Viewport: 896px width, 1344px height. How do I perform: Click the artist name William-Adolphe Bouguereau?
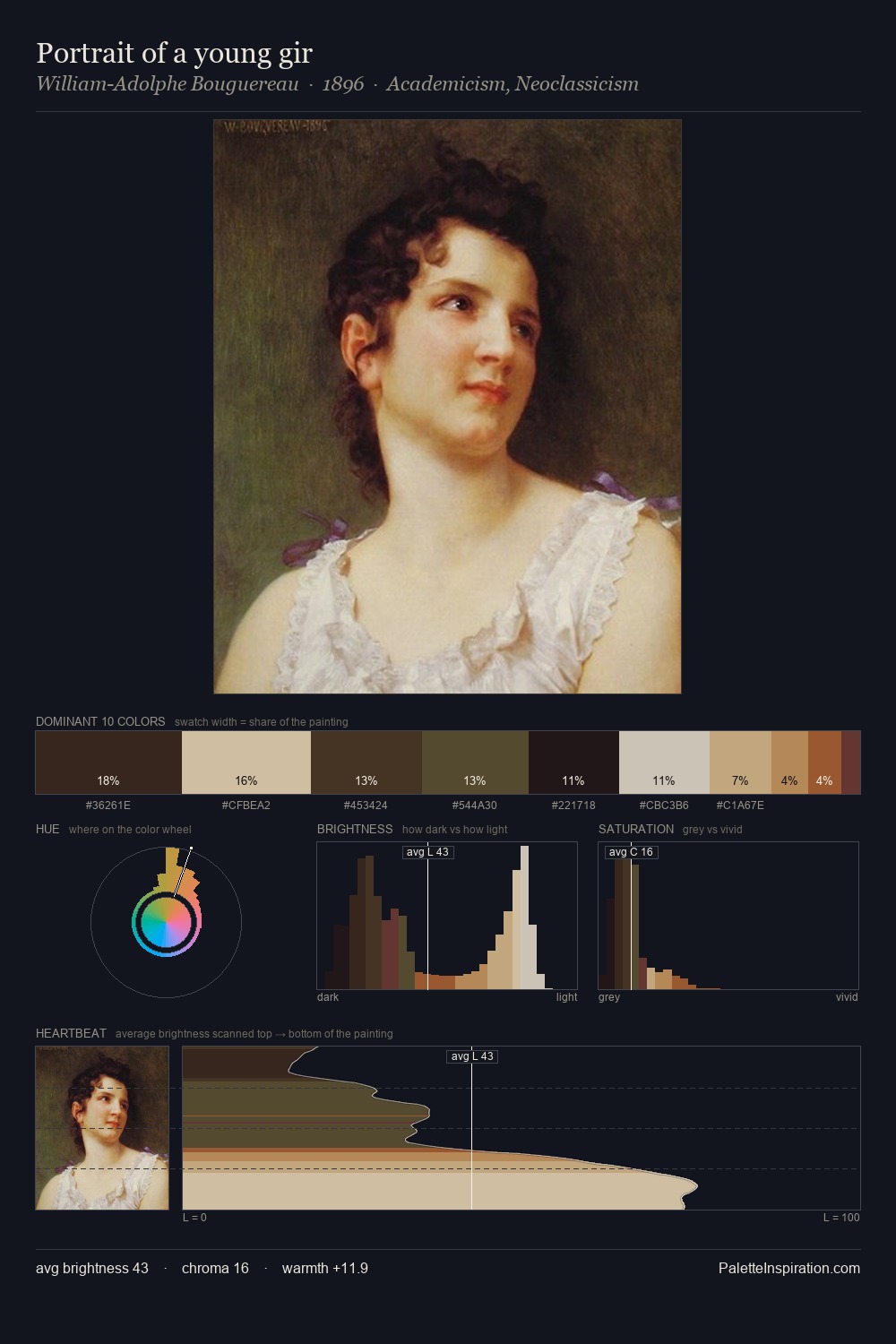[168, 84]
